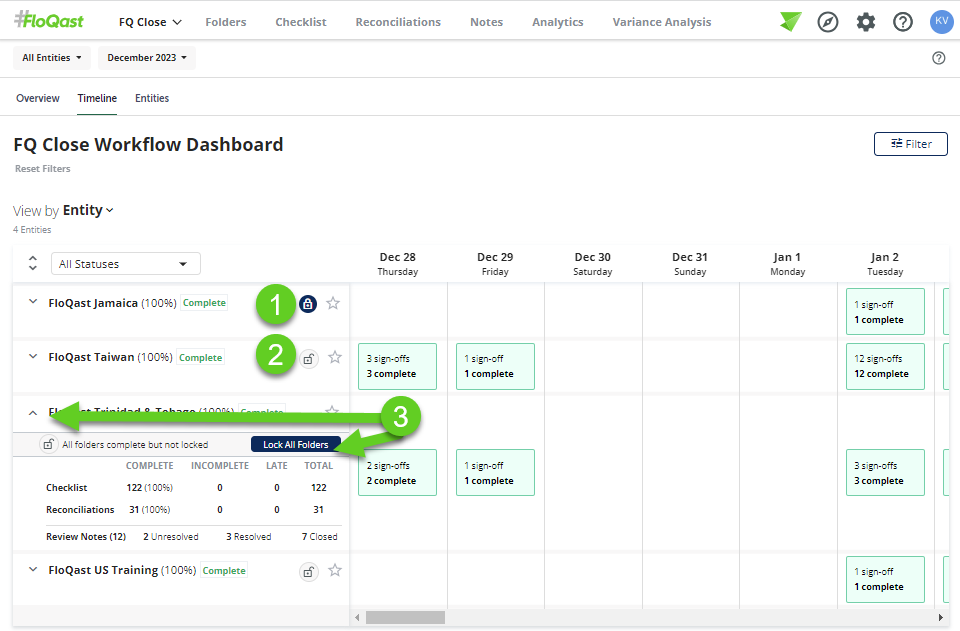The height and width of the screenshot is (631, 960).
Task: Expand the FloQast Taiwan row
Action: pyautogui.click(x=33, y=356)
